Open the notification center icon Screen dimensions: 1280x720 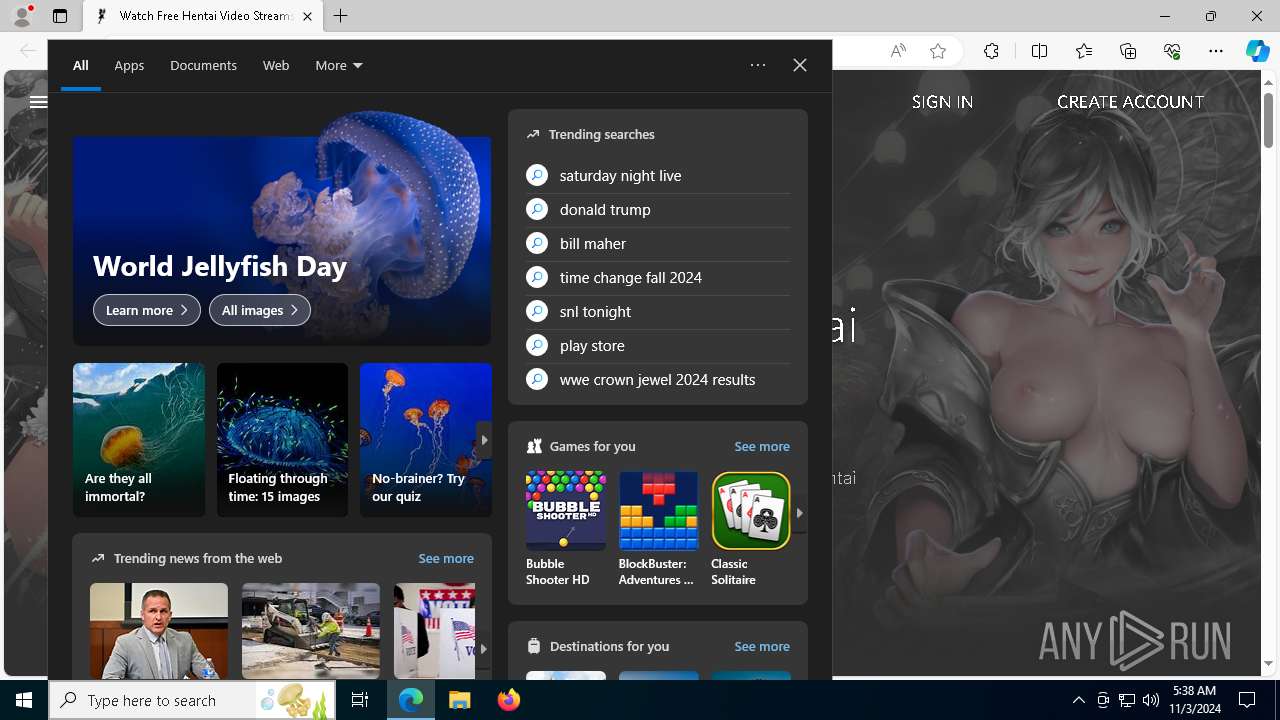(1248, 700)
